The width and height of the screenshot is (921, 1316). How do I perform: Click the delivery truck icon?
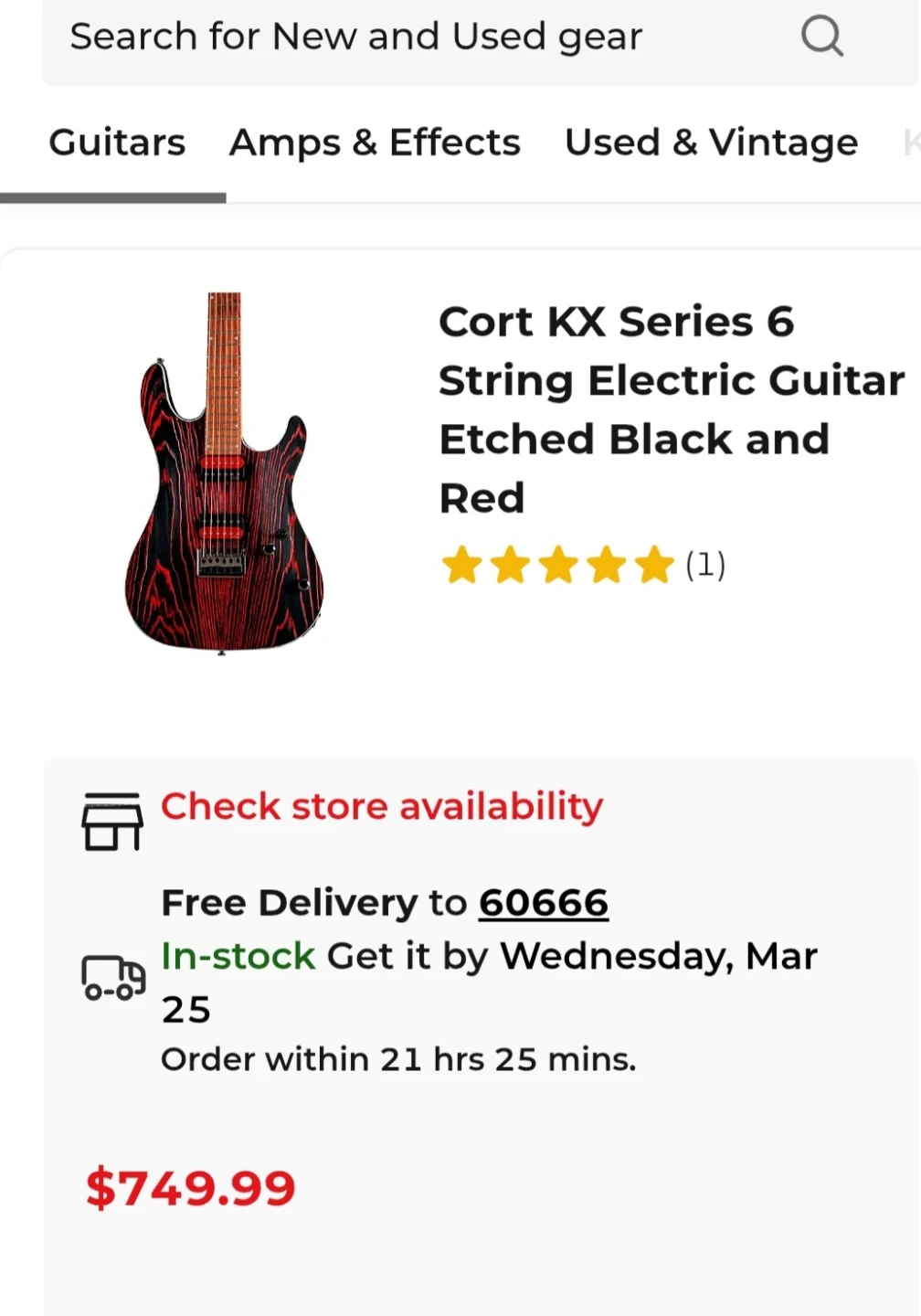coord(113,978)
